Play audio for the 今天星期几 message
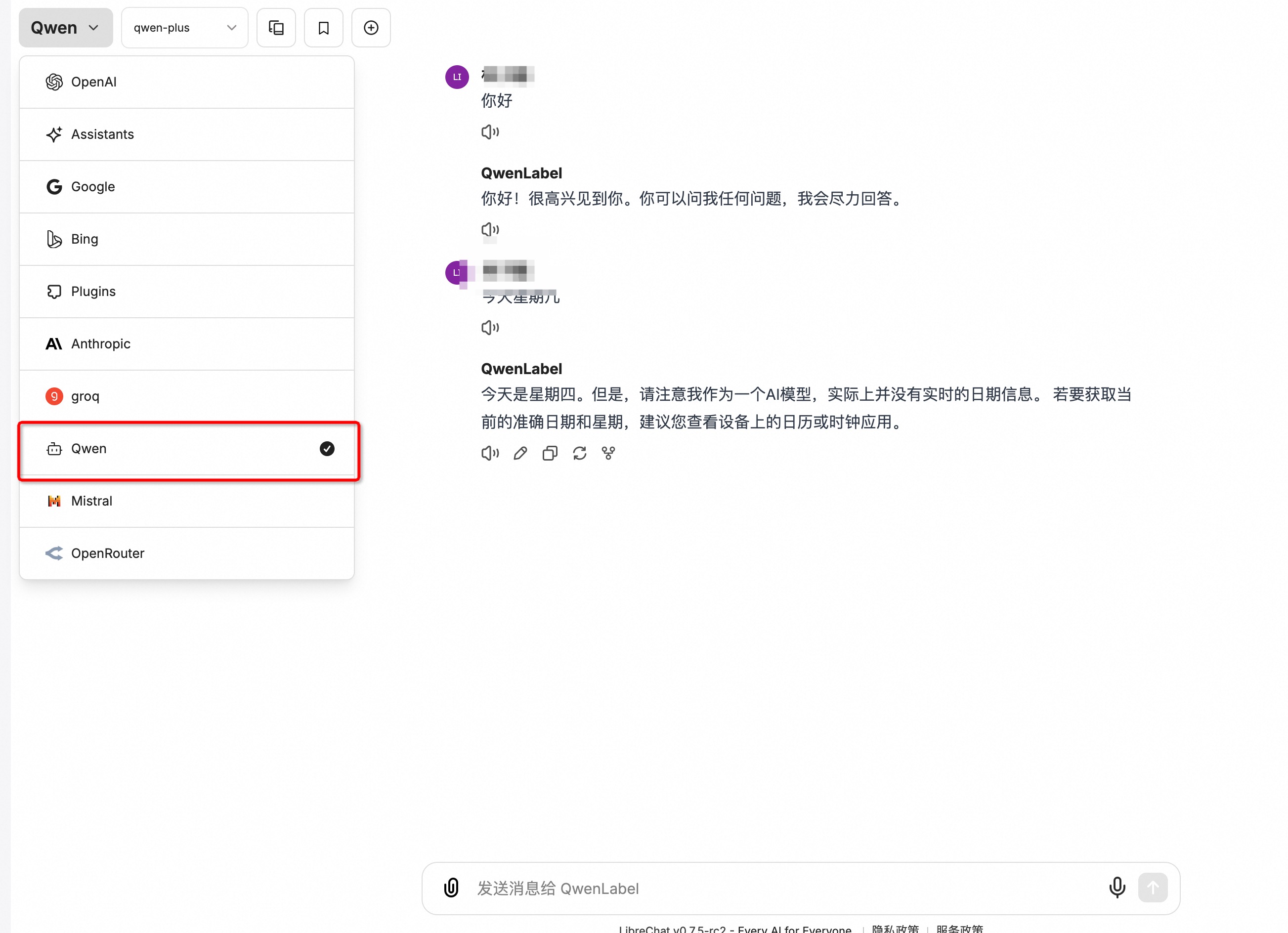The width and height of the screenshot is (1288, 933). [x=490, y=327]
